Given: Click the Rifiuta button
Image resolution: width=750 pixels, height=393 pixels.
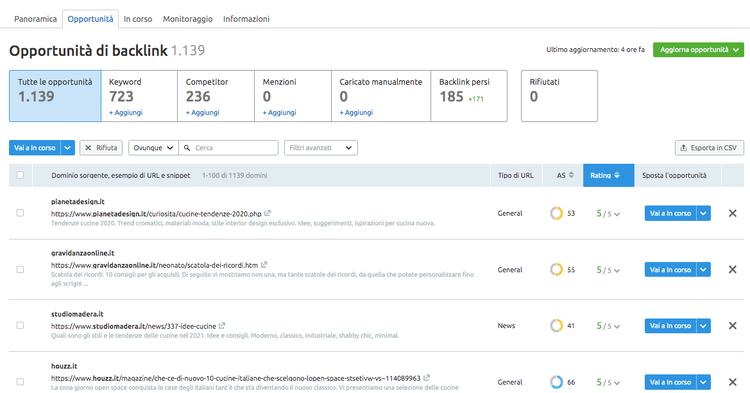Looking at the screenshot, I should (x=101, y=148).
